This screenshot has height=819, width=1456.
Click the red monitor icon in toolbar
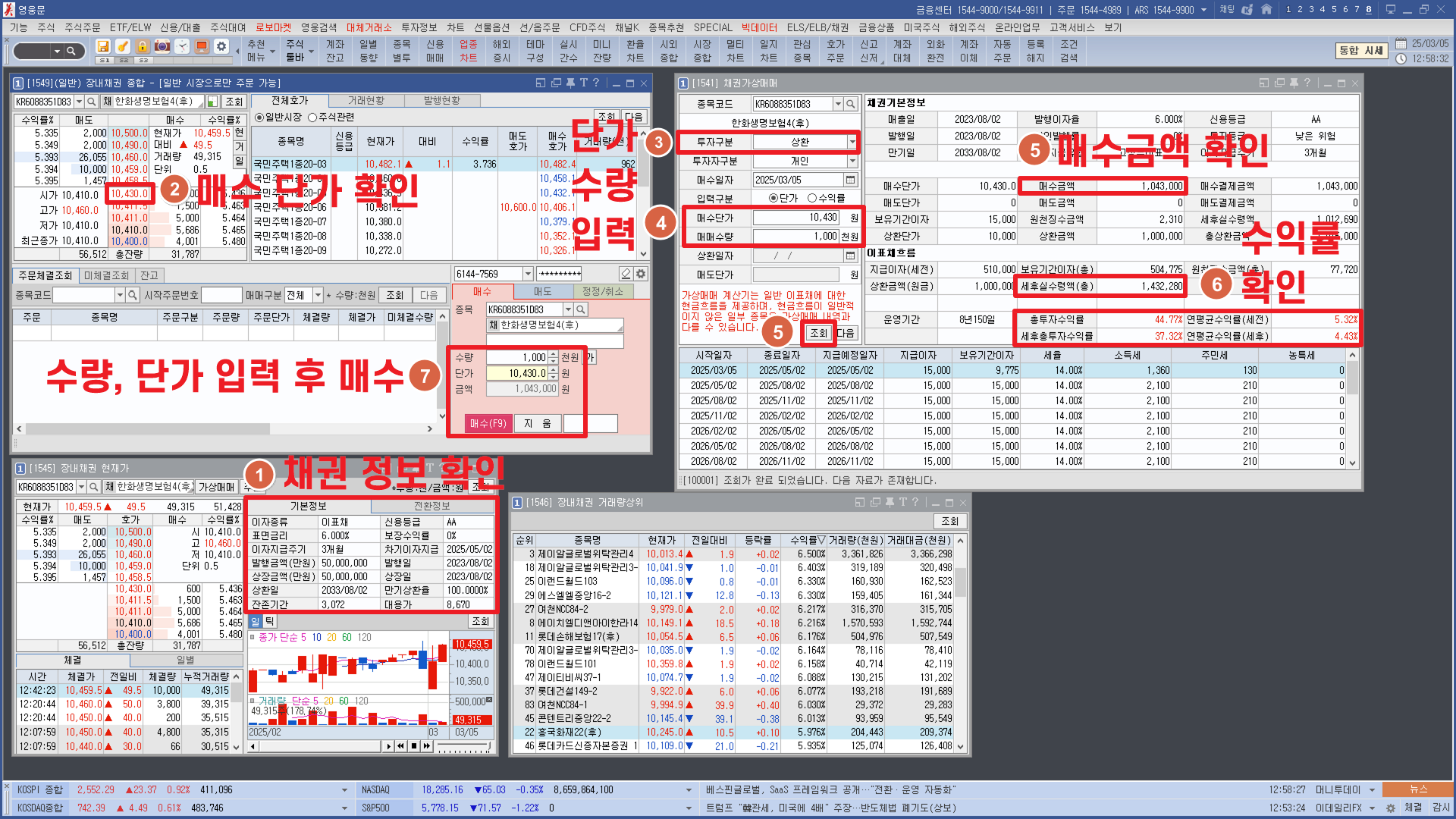click(202, 46)
